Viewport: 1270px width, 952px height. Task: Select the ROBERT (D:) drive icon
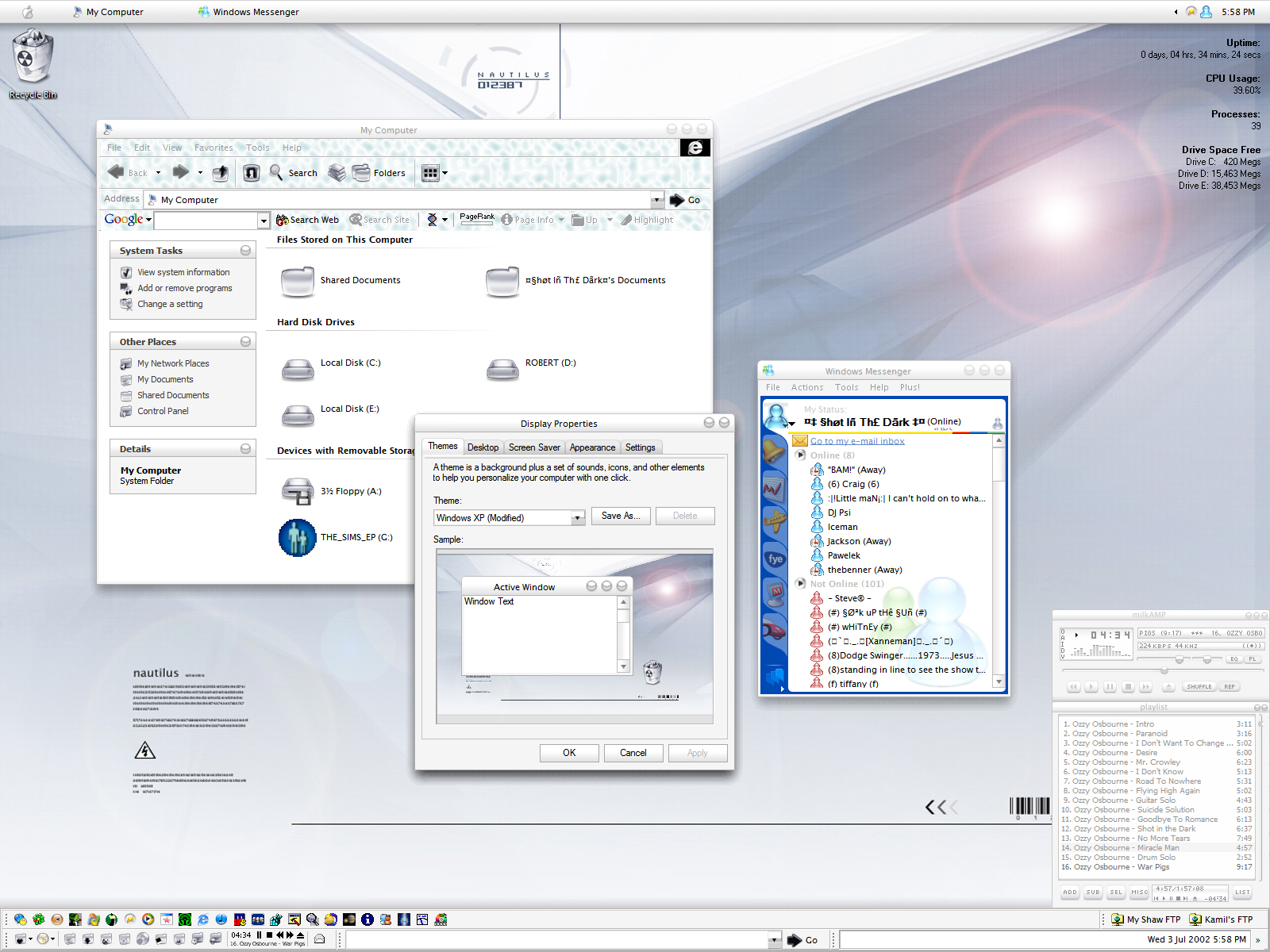pyautogui.click(x=502, y=369)
